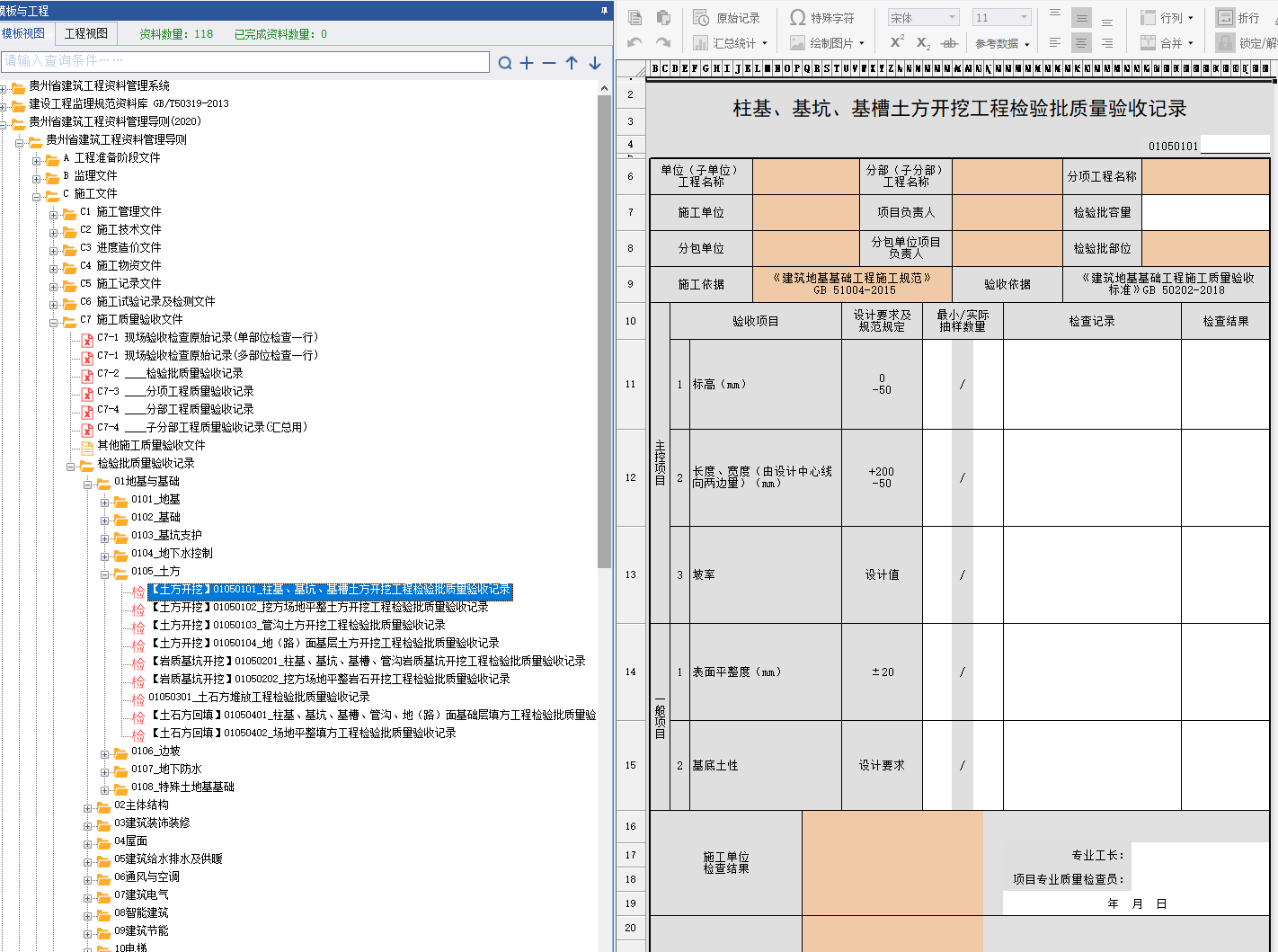Screen dimensions: 1278x952
Task: Center text horizontally
Action: 1081,42
